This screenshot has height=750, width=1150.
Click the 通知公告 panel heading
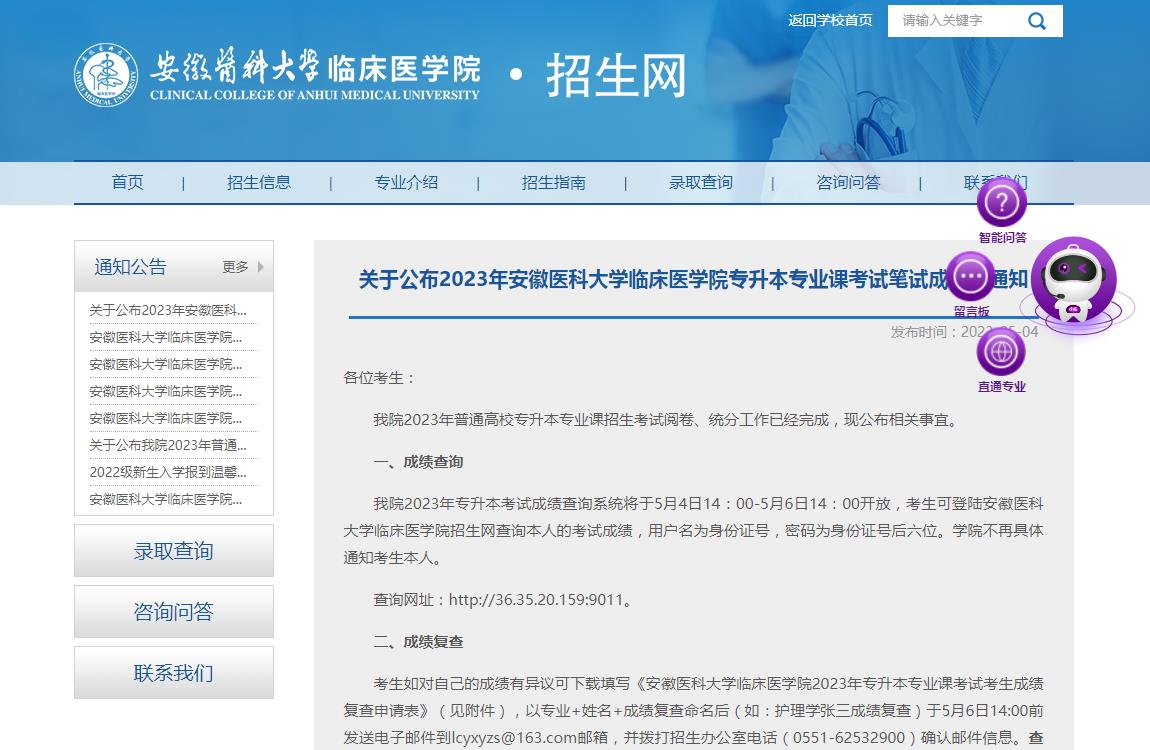pos(131,267)
